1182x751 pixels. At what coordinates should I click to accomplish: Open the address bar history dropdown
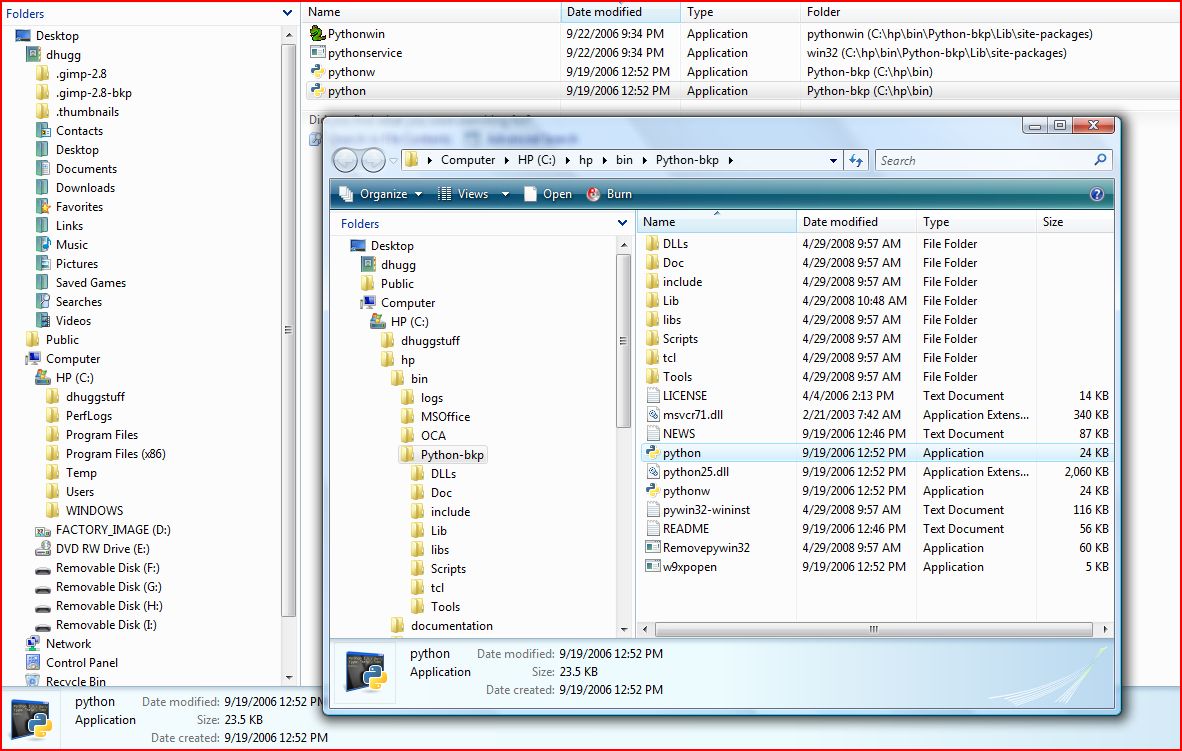(x=832, y=160)
